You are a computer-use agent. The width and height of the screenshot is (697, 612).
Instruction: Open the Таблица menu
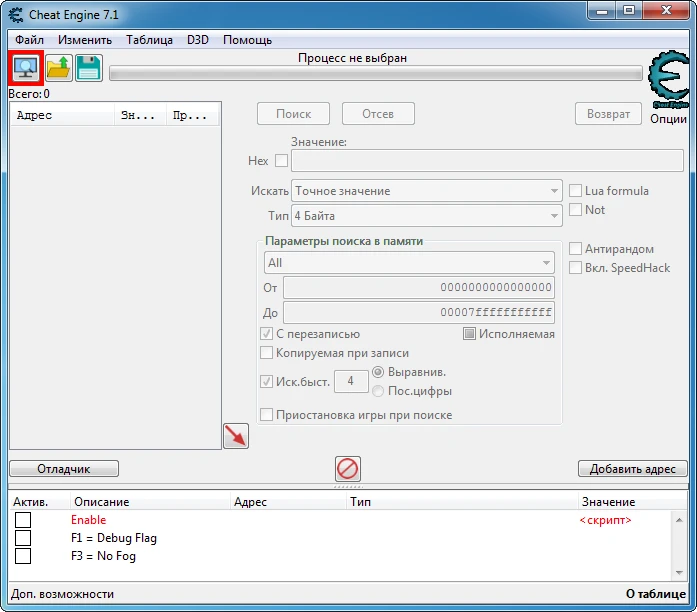149,40
